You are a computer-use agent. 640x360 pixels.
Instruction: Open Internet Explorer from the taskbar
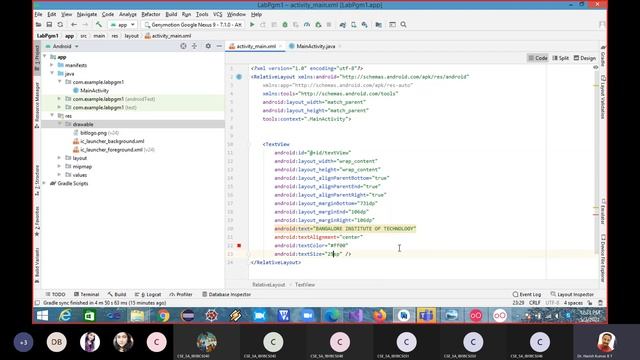point(65,316)
